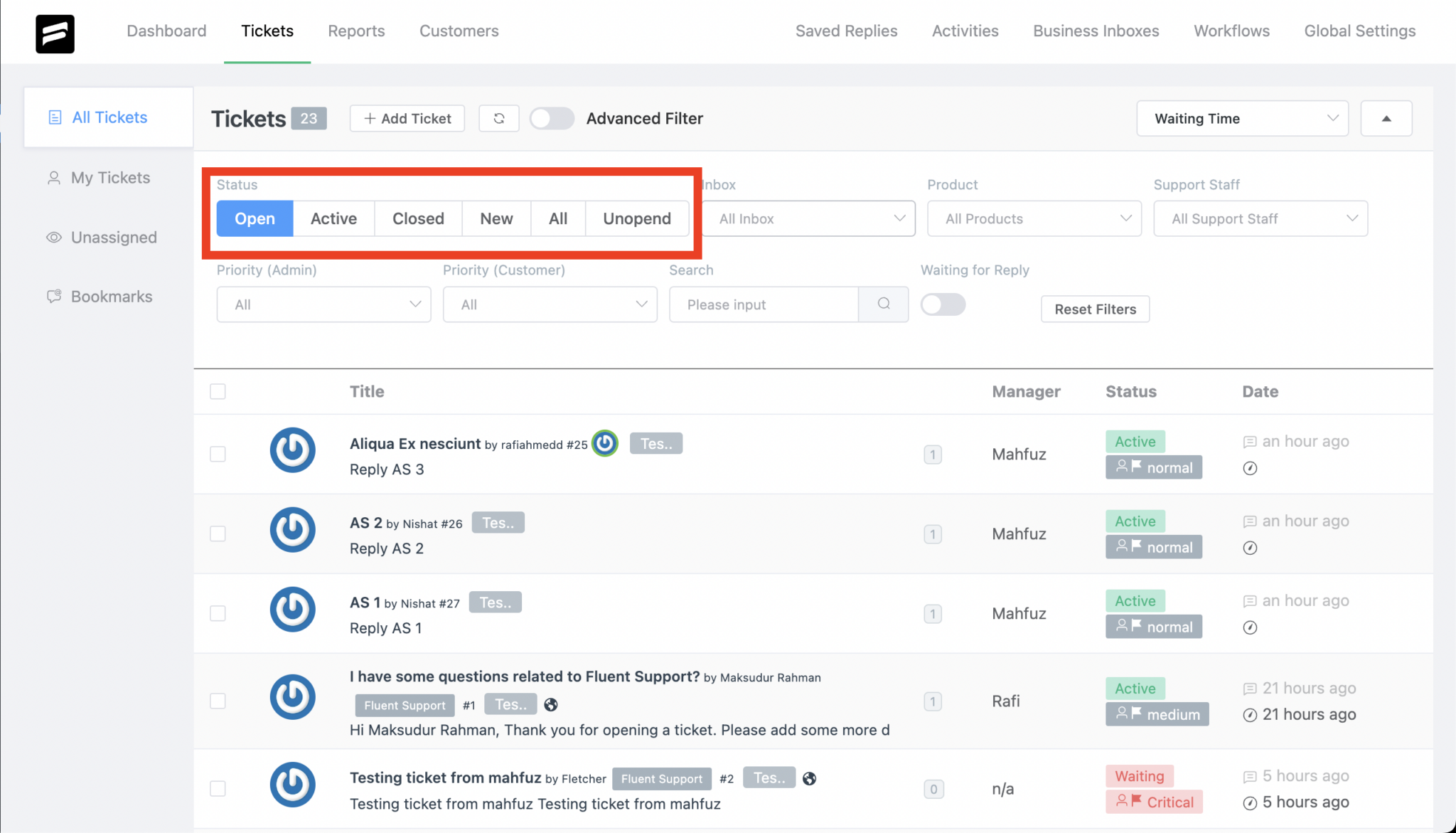Click the Please input search field

pos(764,304)
